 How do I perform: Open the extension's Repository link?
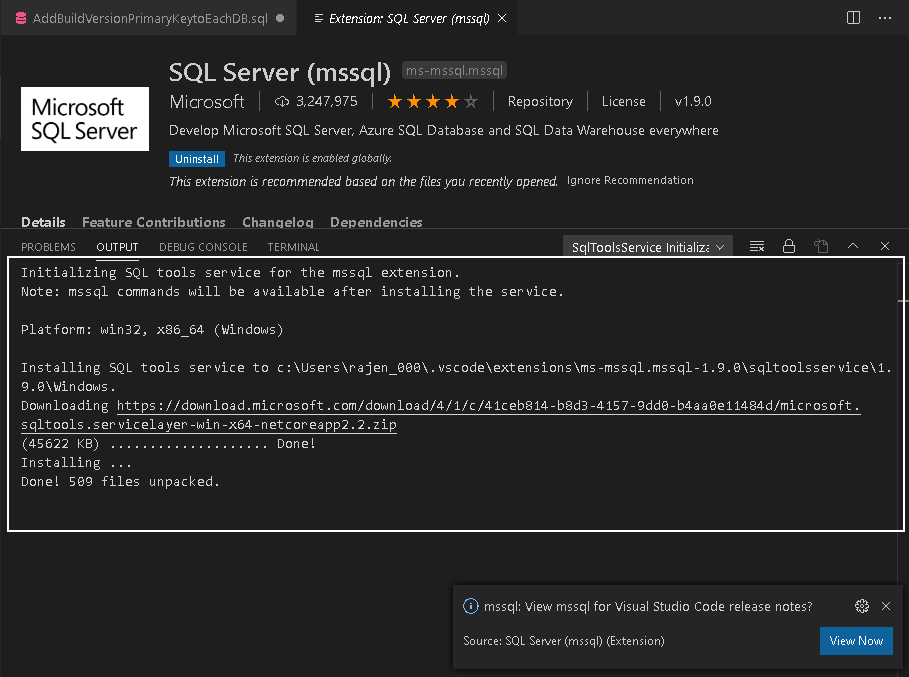[540, 101]
